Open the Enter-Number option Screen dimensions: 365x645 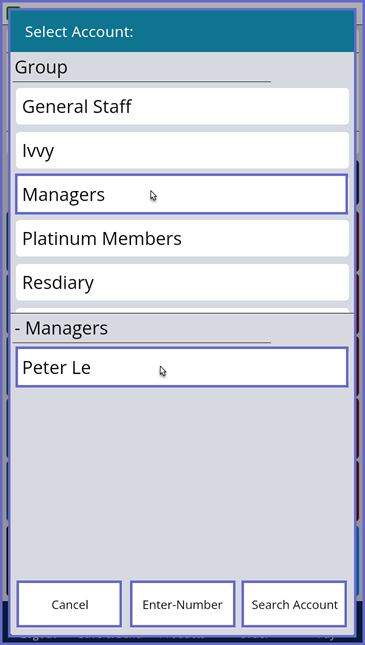[182, 604]
